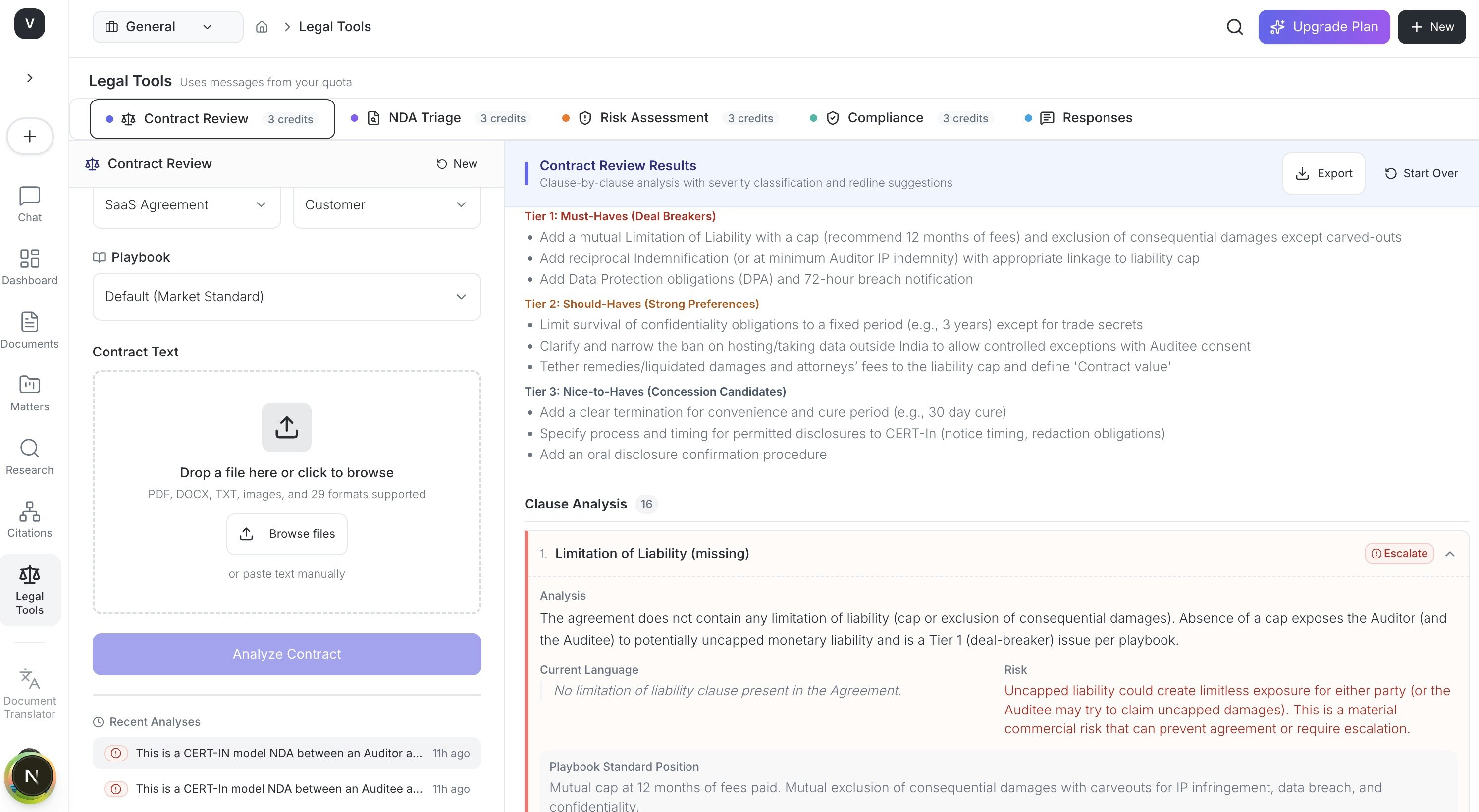Image resolution: width=1479 pixels, height=812 pixels.
Task: Open the General workspace dropdown
Action: tap(167, 27)
